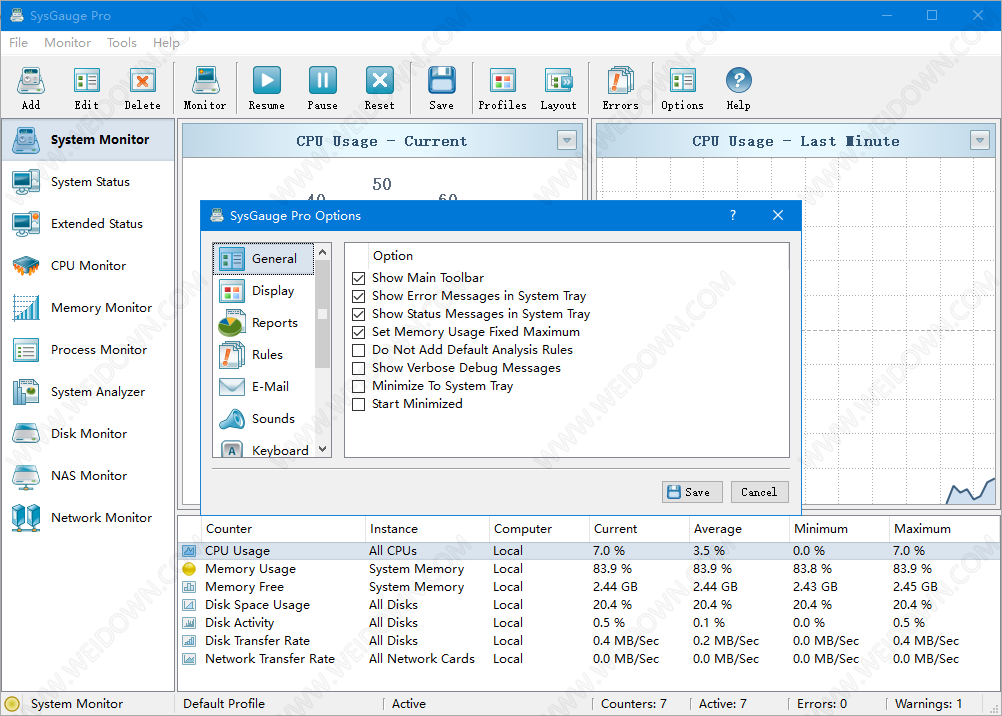The width and height of the screenshot is (1002, 716).
Task: Sort by the Counter column header
Action: pyautogui.click(x=283, y=529)
